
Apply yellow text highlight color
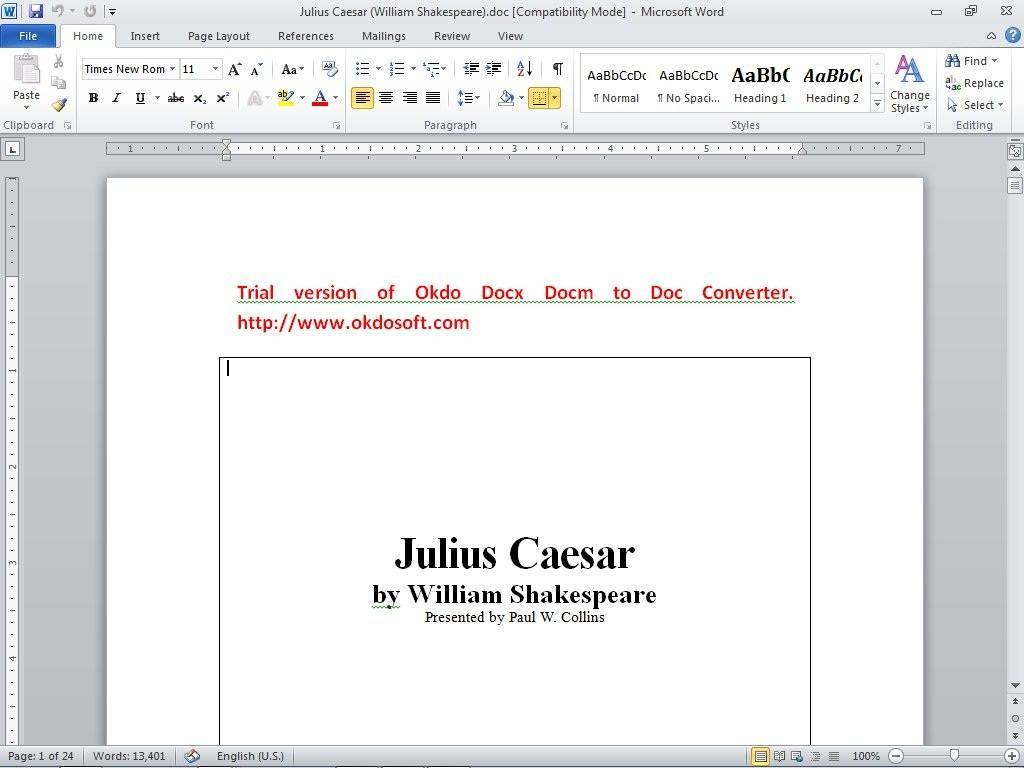click(x=285, y=98)
